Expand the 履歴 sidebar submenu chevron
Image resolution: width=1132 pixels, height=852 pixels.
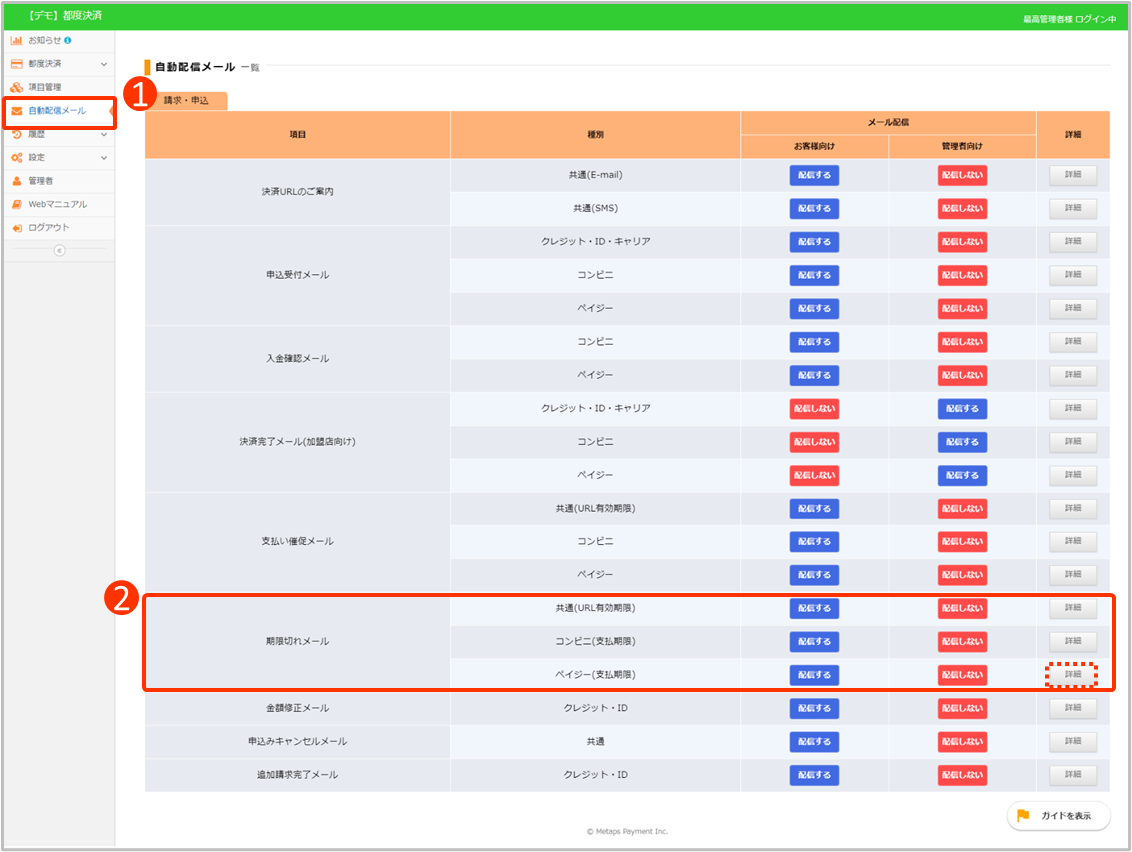point(104,134)
